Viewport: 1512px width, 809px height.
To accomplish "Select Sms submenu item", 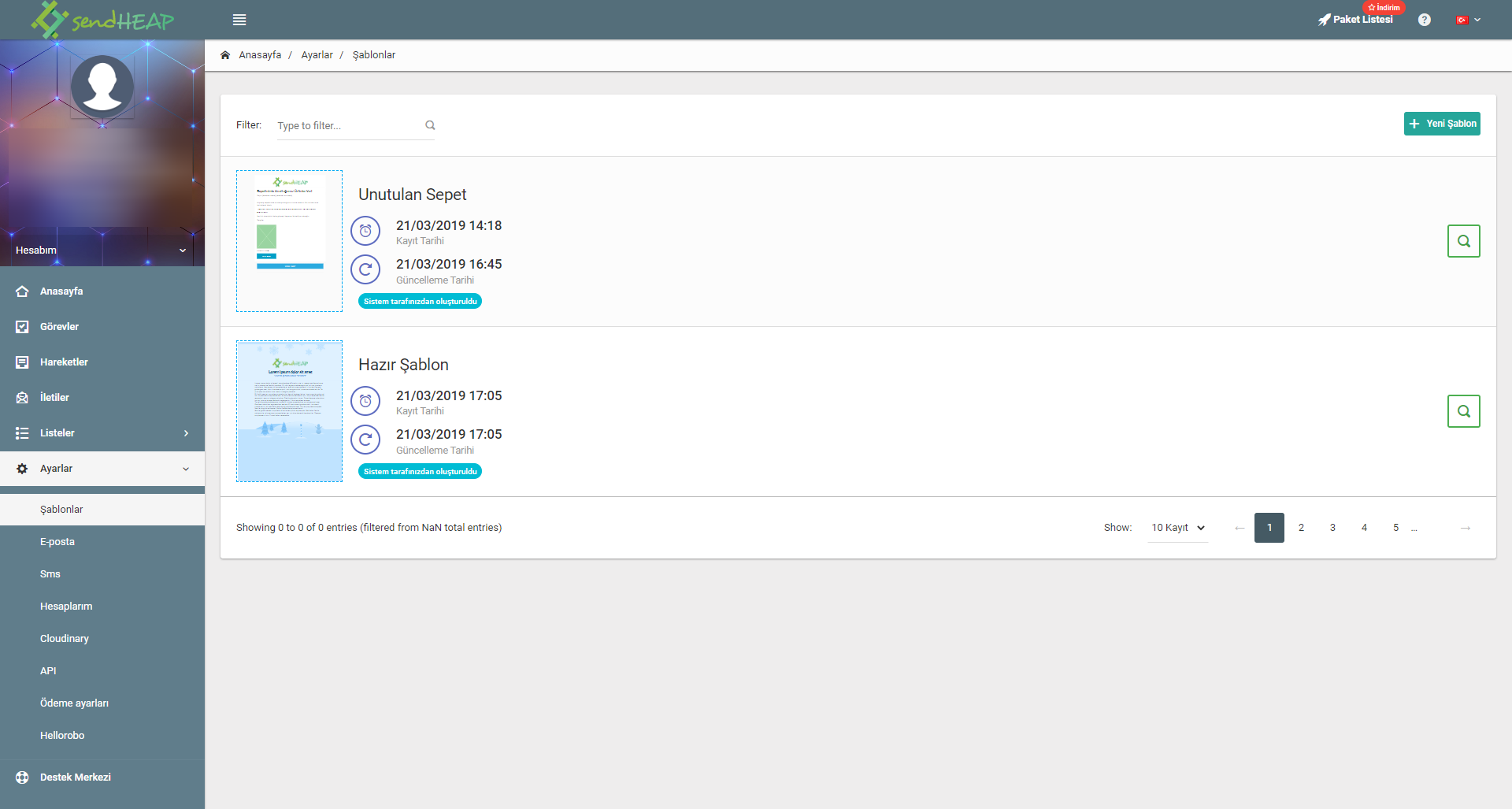I will pos(102,574).
